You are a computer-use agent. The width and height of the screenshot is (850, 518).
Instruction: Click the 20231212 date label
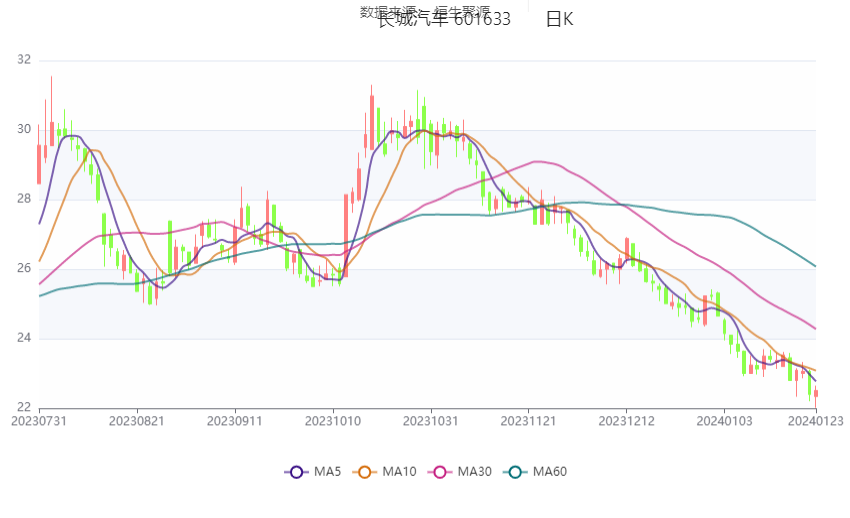point(627,421)
